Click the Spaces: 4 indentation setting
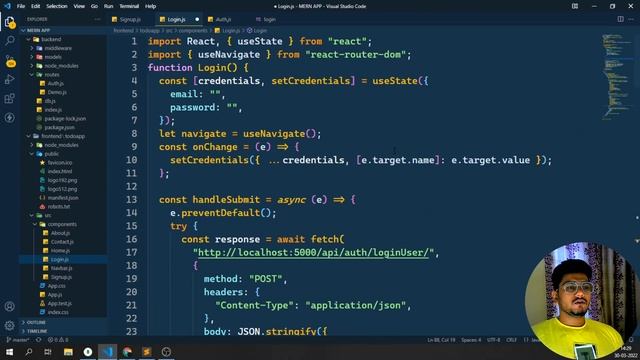 471,340
